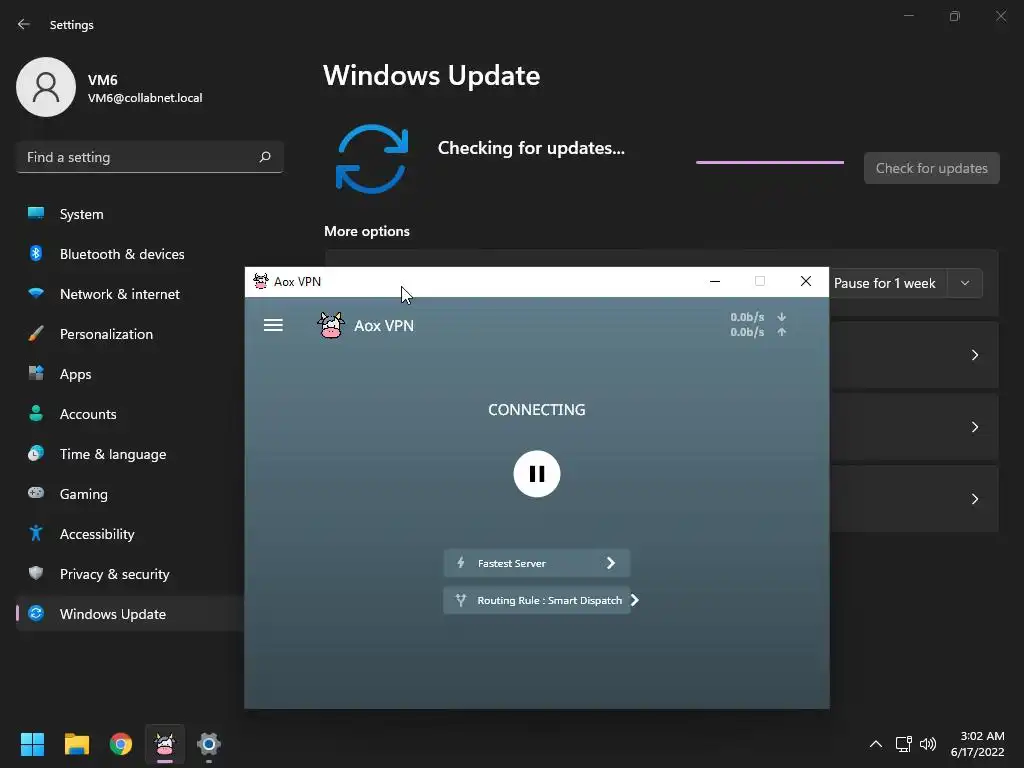Image resolution: width=1024 pixels, height=768 pixels.
Task: Open the Fastest Server selection
Action: coord(537,563)
